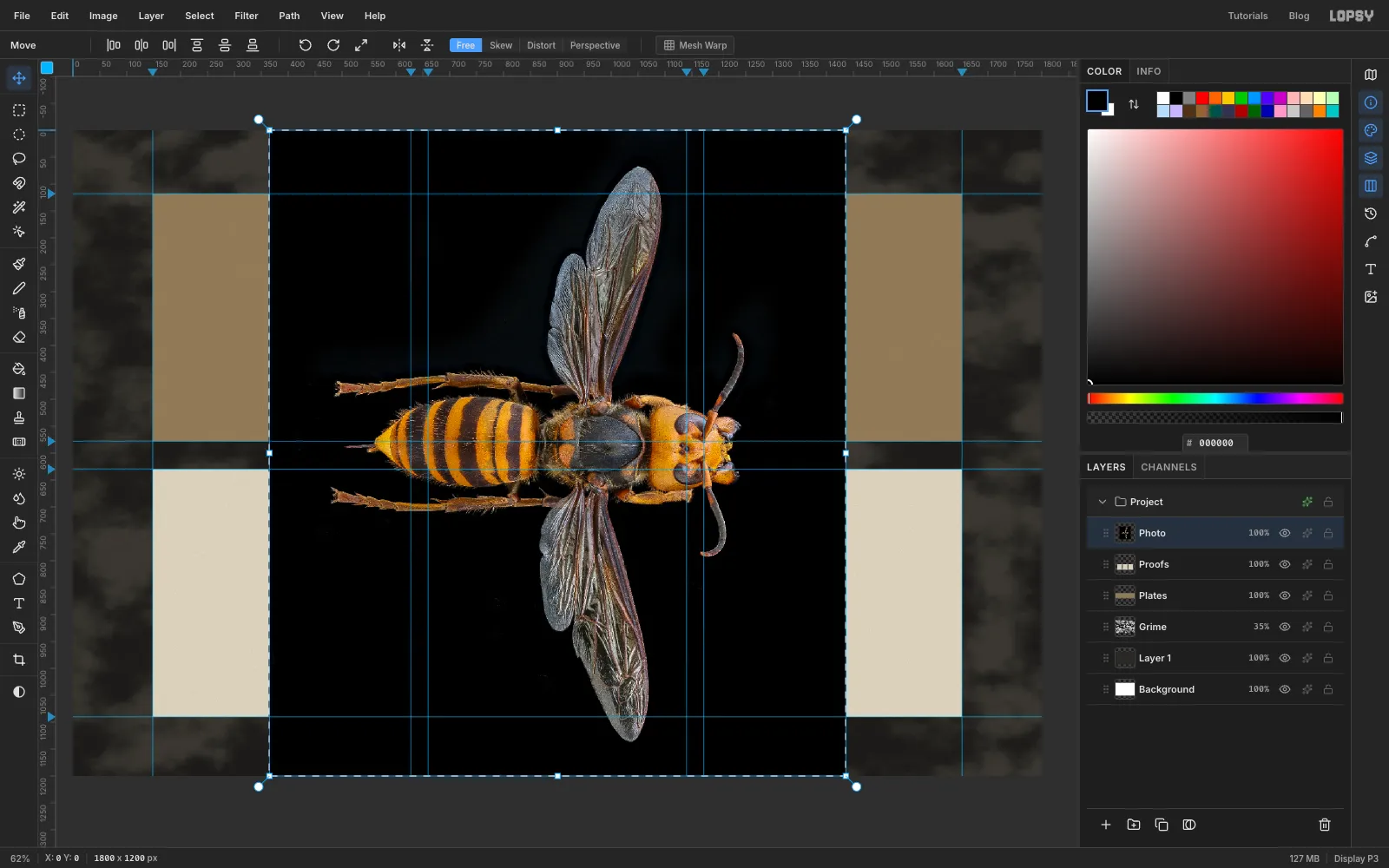Screen dimensions: 1389x868
Task: Click the hex color input field
Action: point(1215,443)
